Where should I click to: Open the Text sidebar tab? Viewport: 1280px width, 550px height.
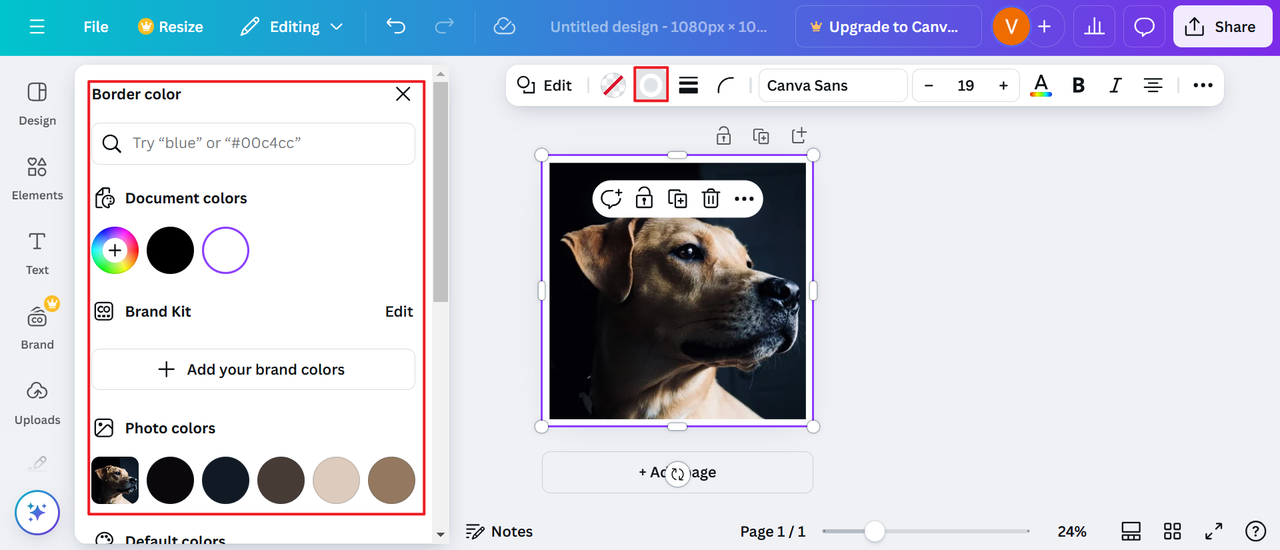pyautogui.click(x=37, y=253)
